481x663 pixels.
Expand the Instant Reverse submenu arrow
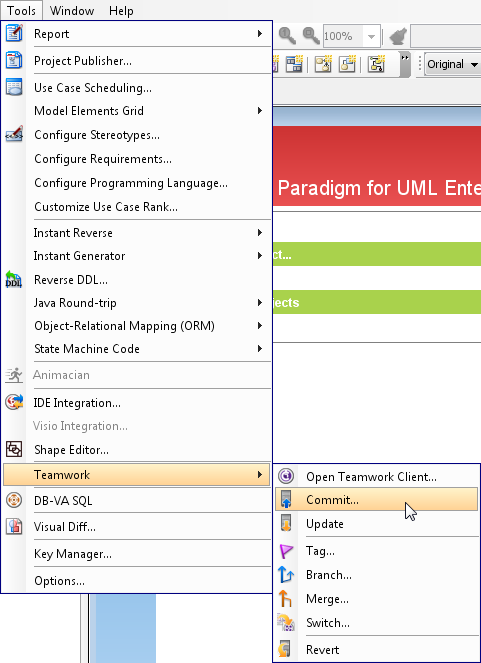[x=260, y=233]
